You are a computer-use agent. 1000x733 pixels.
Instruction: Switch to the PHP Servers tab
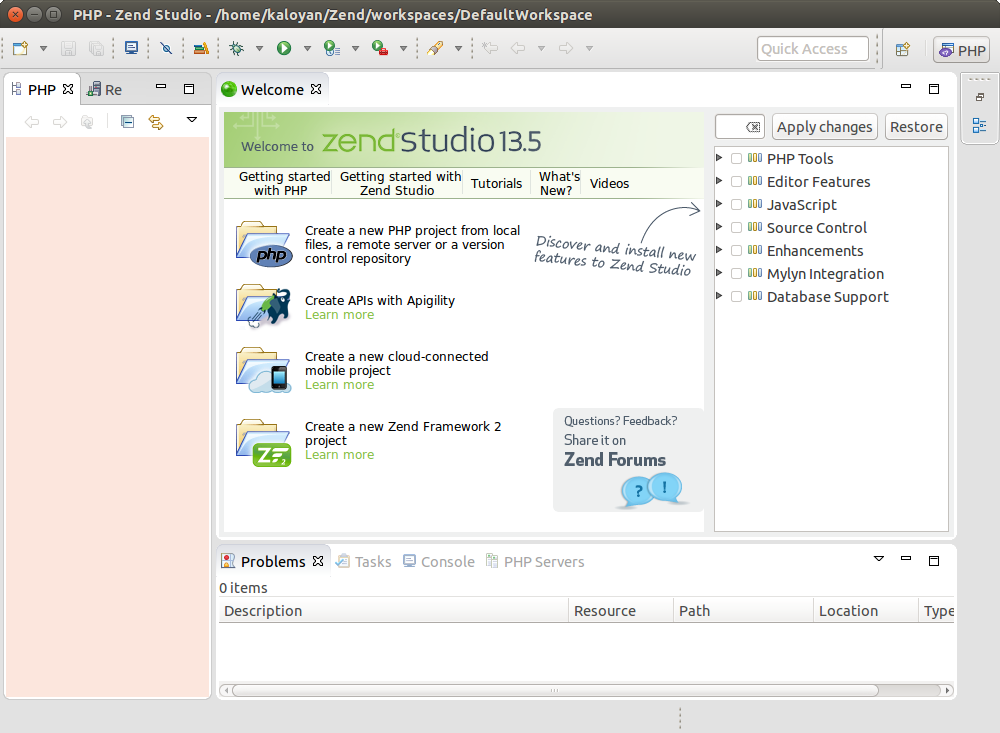click(535, 562)
